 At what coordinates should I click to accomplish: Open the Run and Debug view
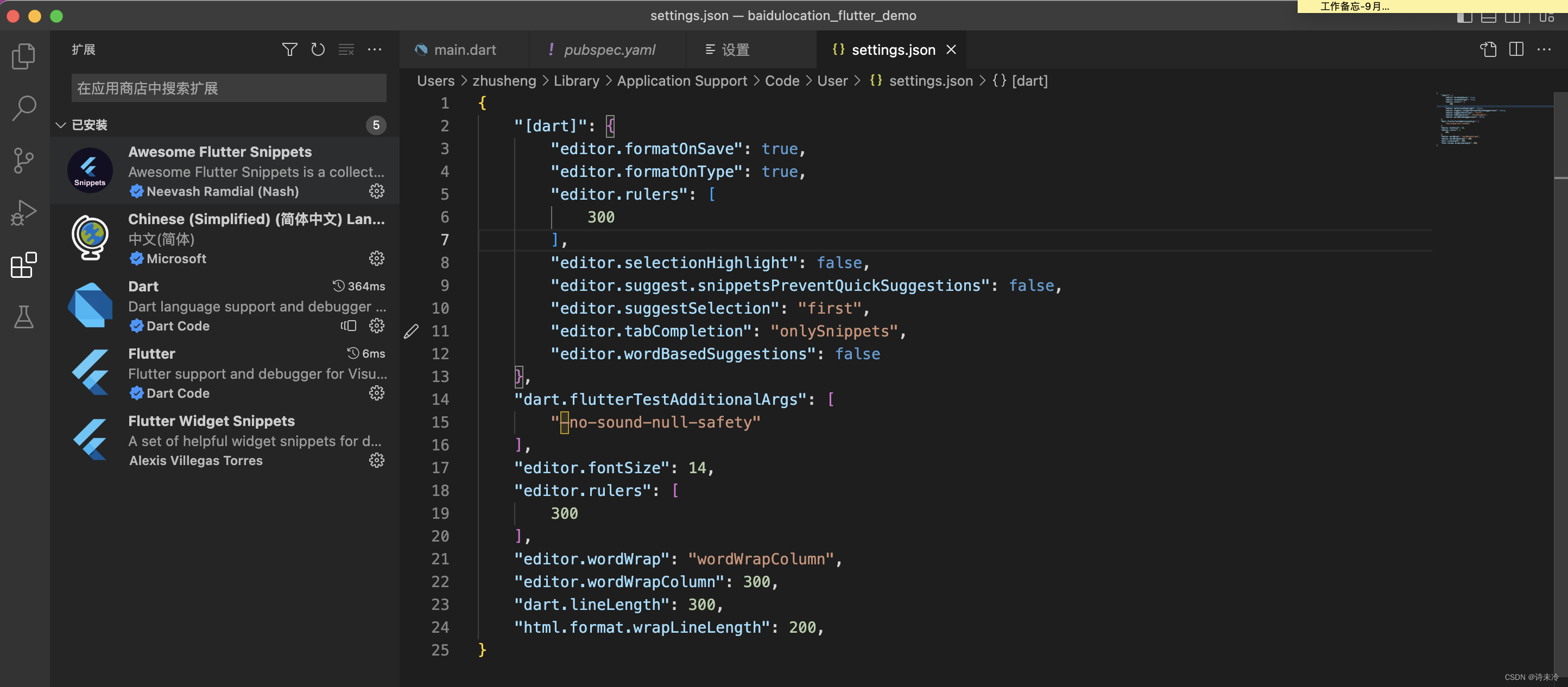[x=24, y=213]
